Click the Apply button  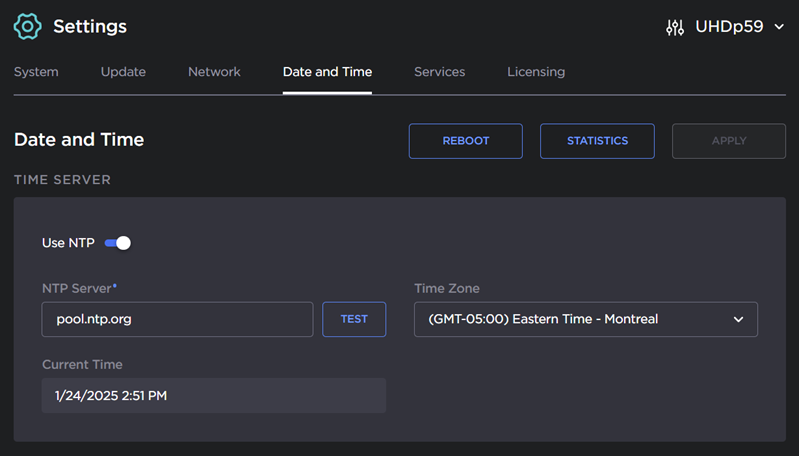[729, 141]
